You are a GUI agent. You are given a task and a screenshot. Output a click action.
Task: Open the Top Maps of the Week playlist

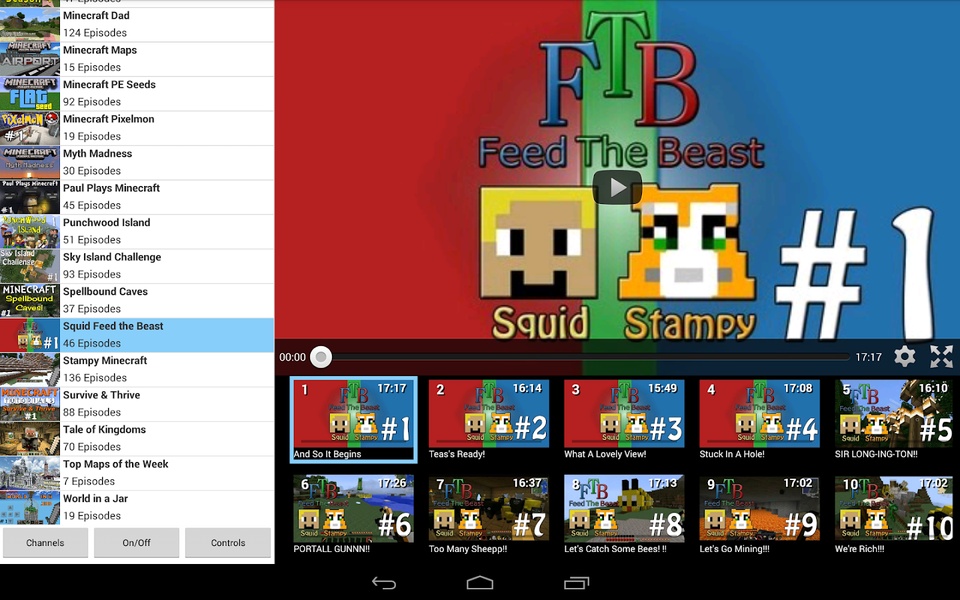137,473
